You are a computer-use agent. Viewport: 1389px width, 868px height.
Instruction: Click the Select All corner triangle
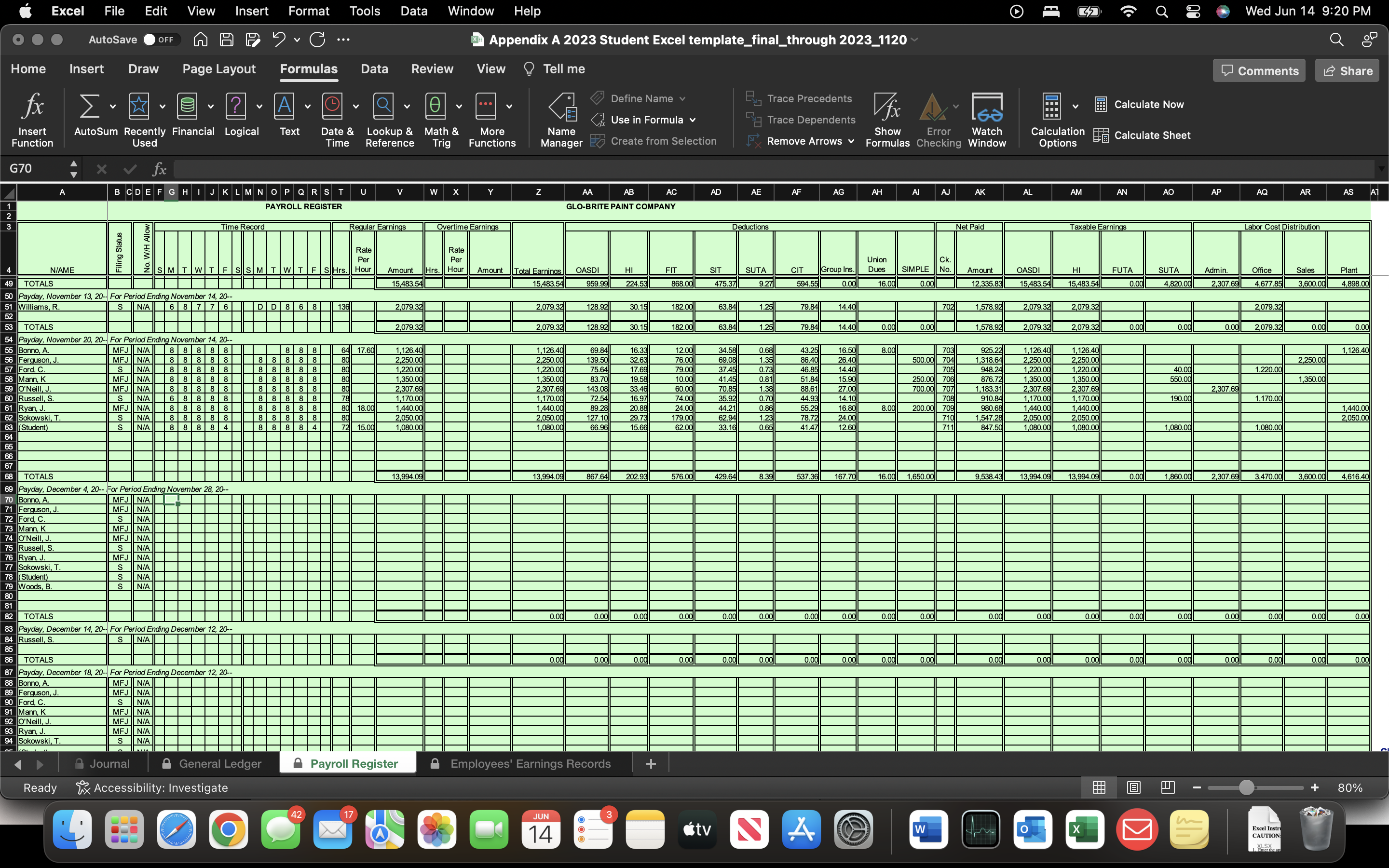[8, 192]
